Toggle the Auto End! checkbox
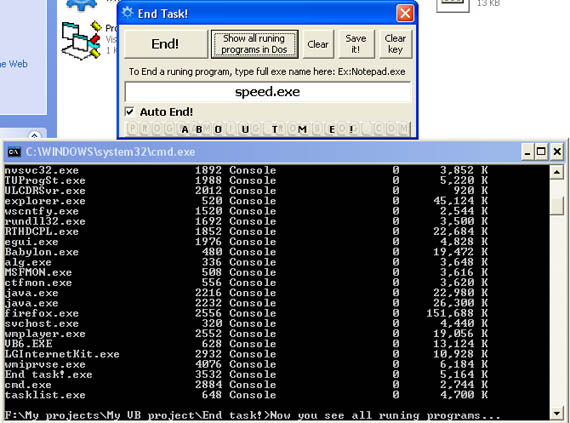Viewport: 570px width, 423px height. (129, 112)
